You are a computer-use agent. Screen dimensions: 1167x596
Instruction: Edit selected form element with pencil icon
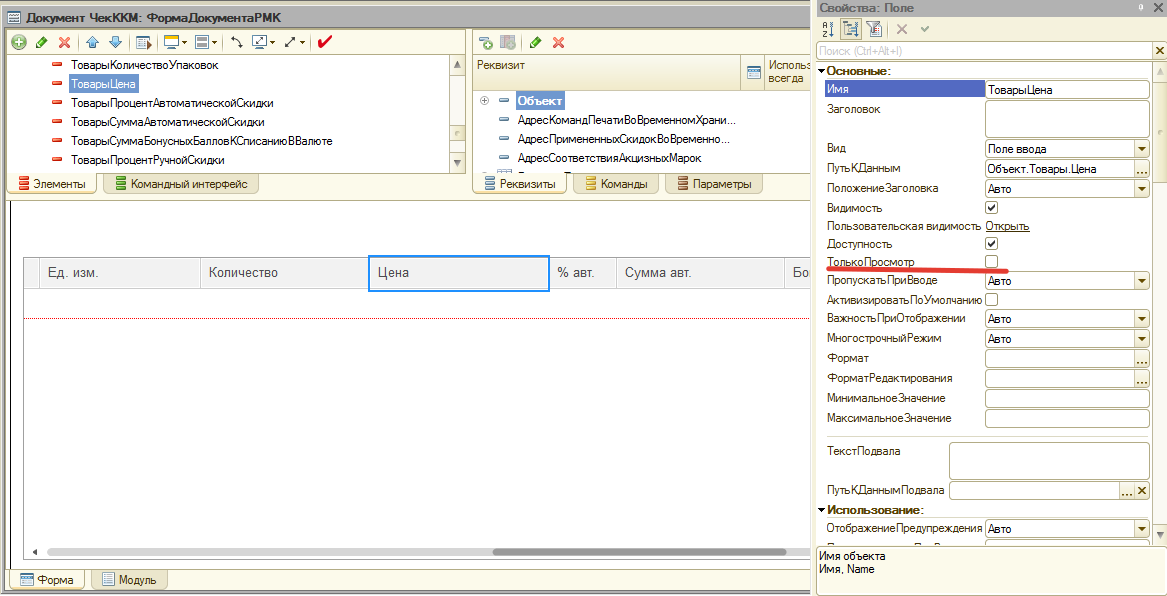pos(42,42)
